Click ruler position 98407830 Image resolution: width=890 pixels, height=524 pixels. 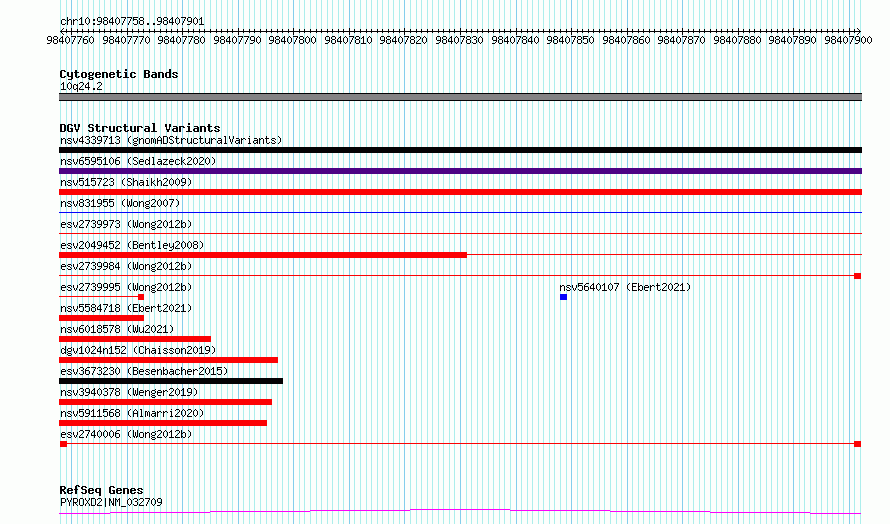pos(459,40)
